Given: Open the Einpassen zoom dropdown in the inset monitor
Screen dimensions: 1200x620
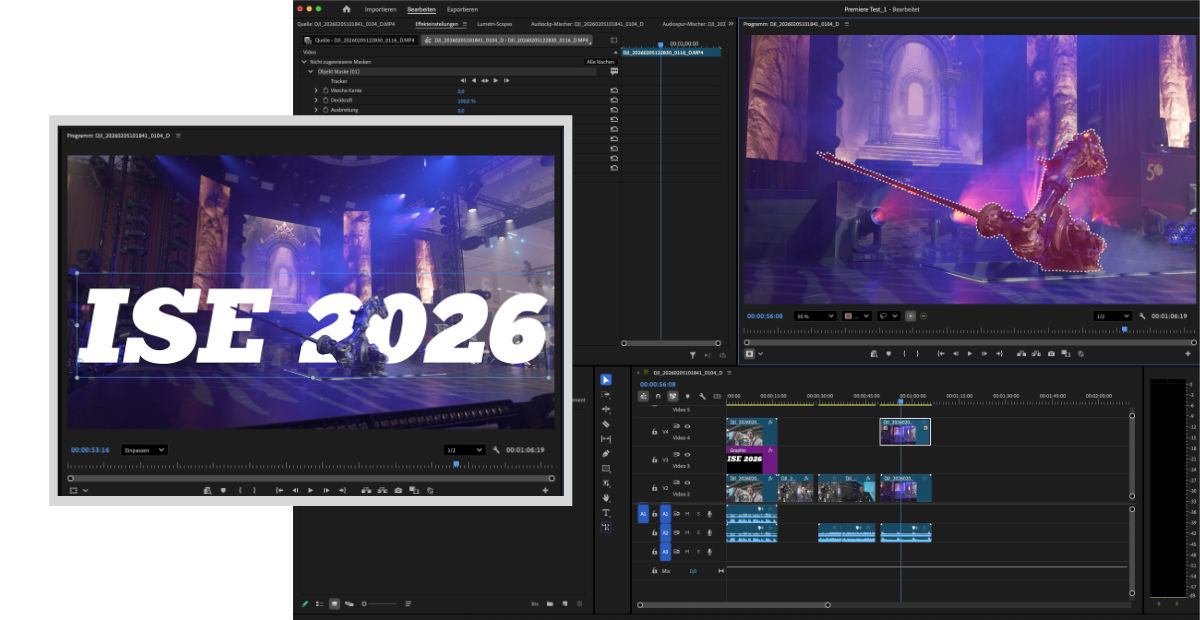Looking at the screenshot, I should coord(145,450).
